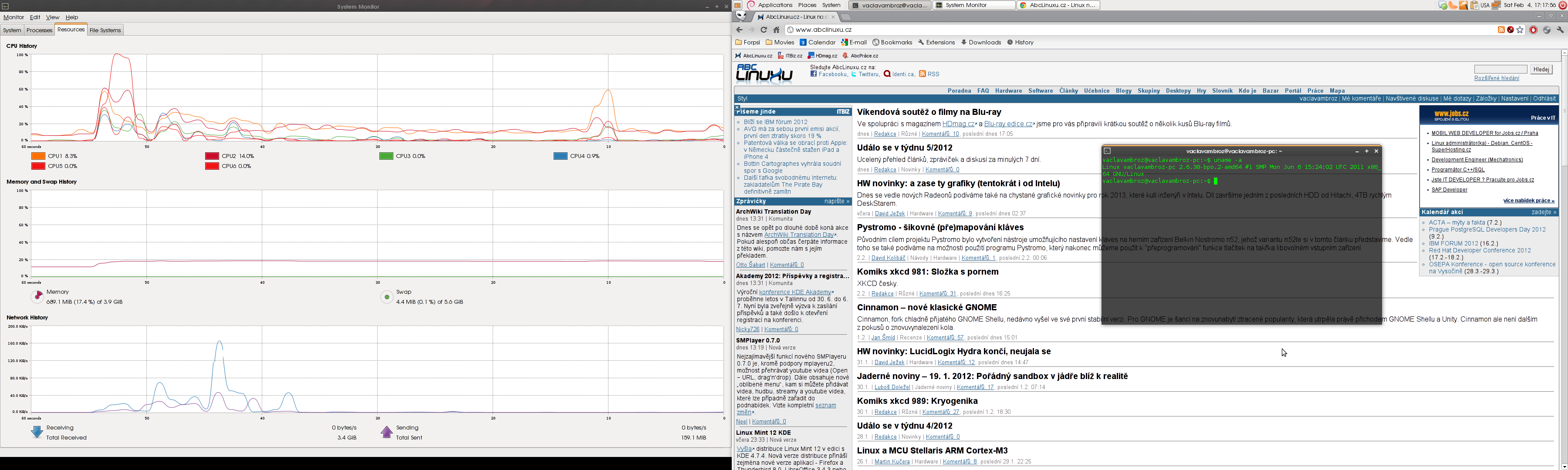1568x470 pixels.
Task: Click the browser Forward arrow
Action: pos(752,30)
